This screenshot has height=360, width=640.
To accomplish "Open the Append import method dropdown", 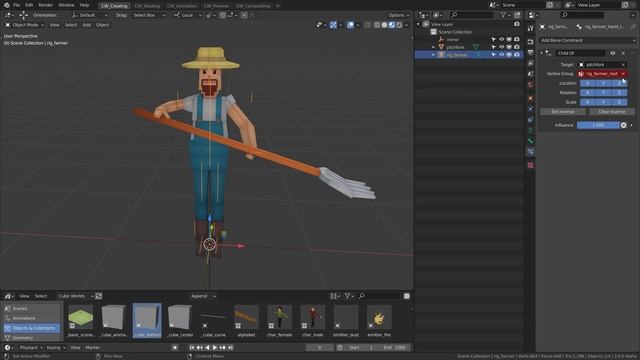I will pyautogui.click(x=203, y=296).
